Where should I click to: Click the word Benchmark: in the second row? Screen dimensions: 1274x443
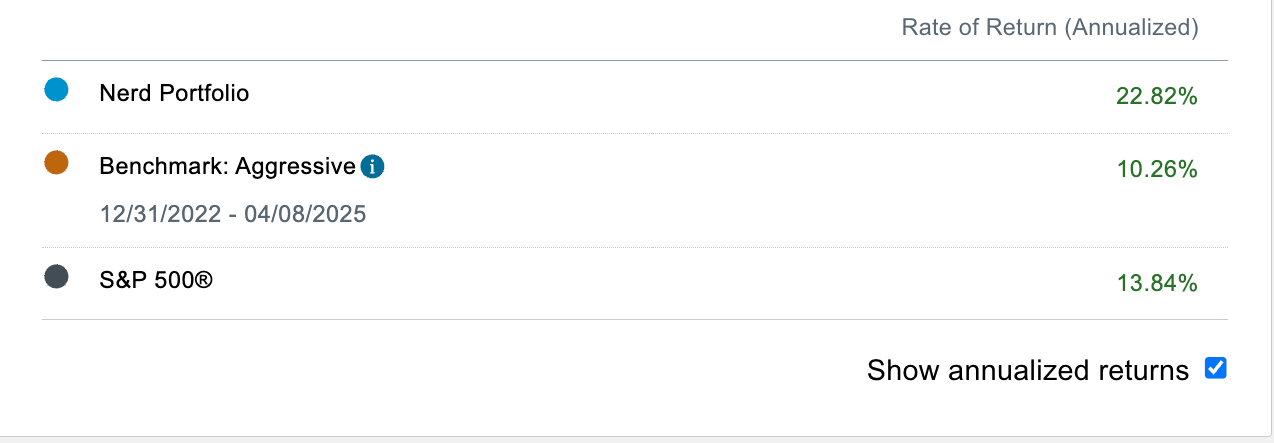tap(164, 166)
